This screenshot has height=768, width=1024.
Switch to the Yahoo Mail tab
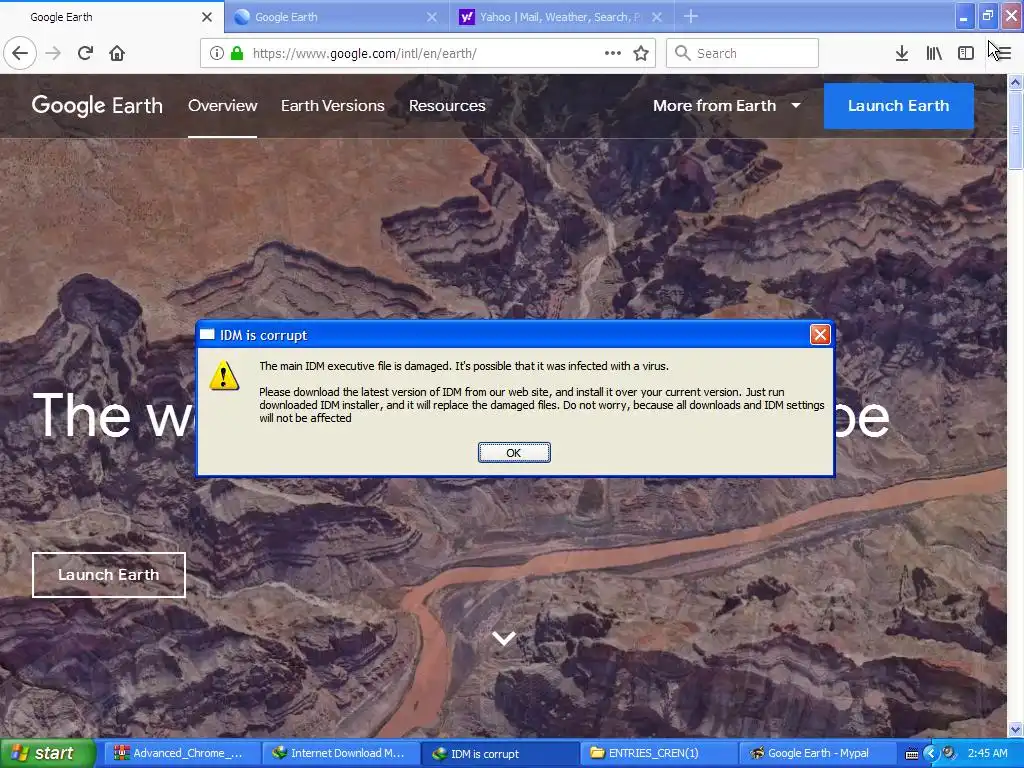(x=561, y=17)
